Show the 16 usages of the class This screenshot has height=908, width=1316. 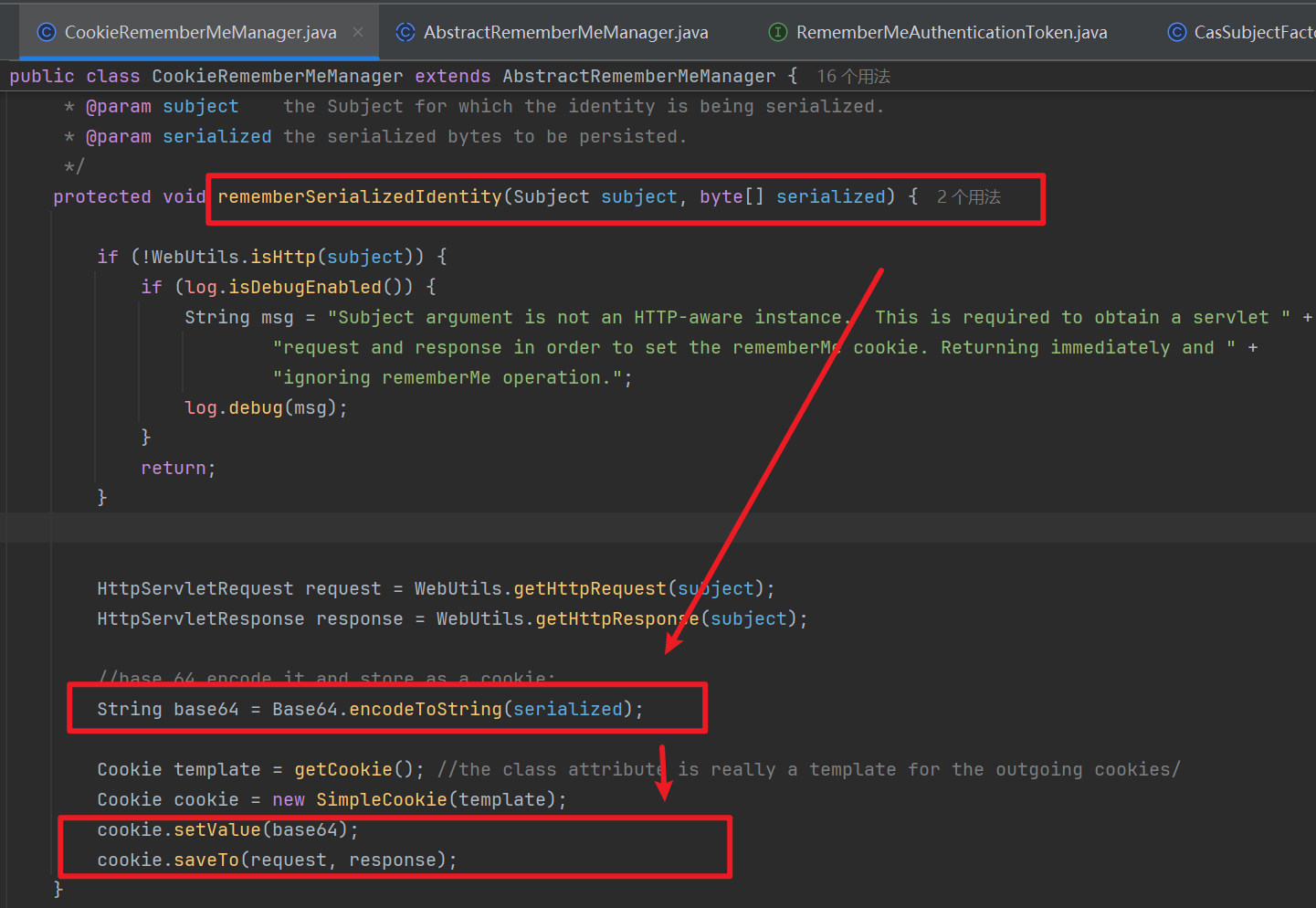point(853,77)
